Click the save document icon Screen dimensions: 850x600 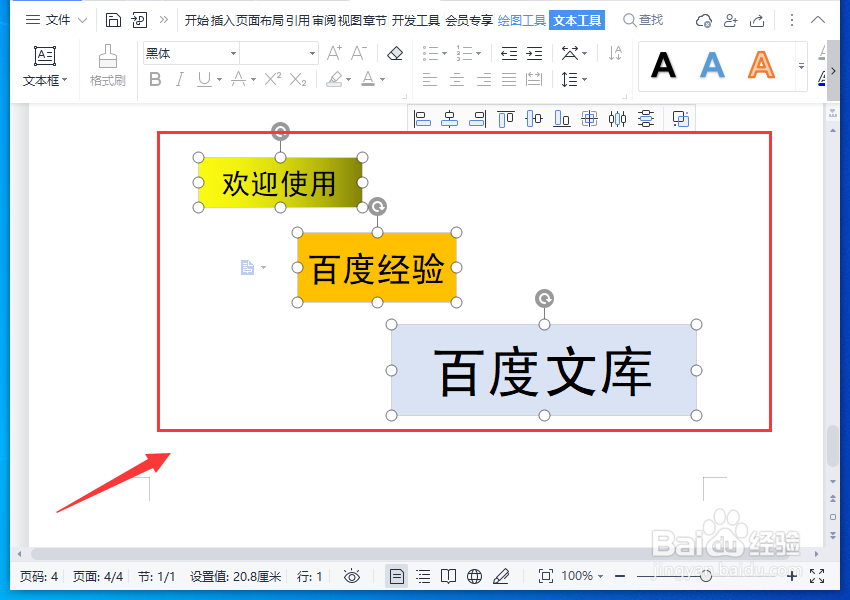113,20
